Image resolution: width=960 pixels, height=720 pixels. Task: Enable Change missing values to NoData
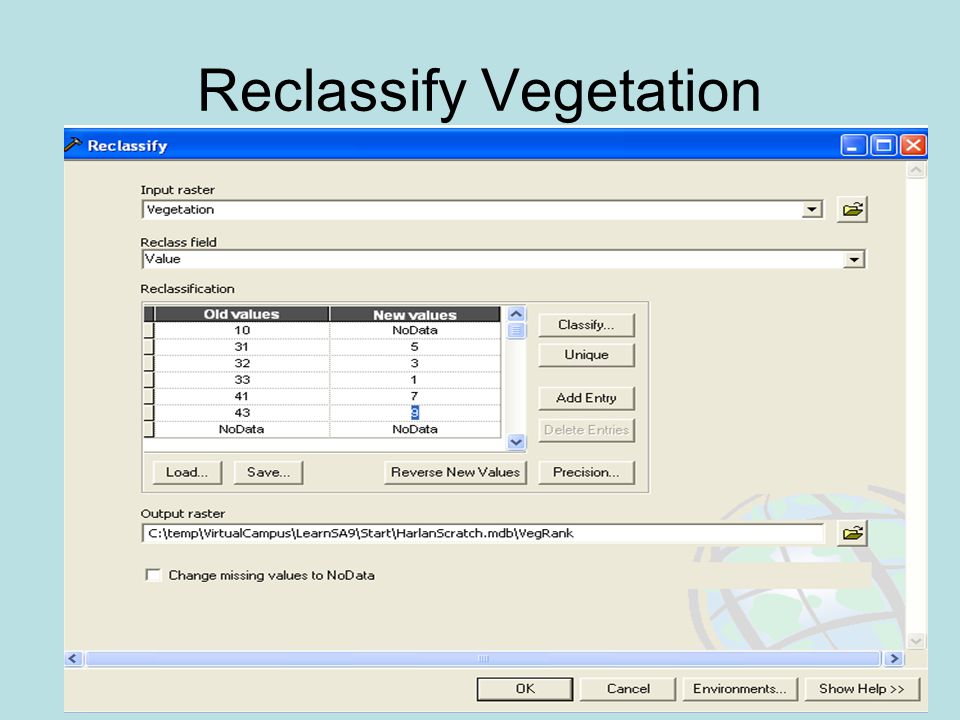click(153, 575)
